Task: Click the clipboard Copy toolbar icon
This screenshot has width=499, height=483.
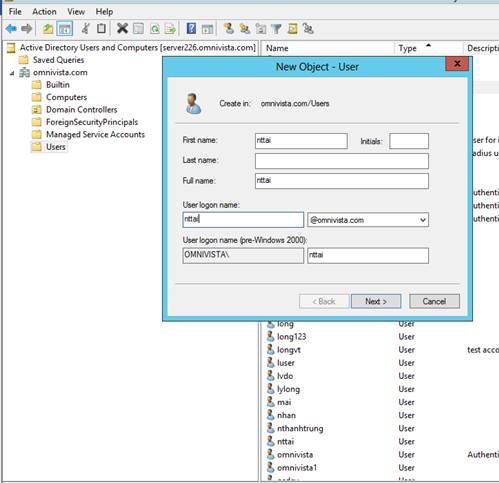Action: click(101, 29)
